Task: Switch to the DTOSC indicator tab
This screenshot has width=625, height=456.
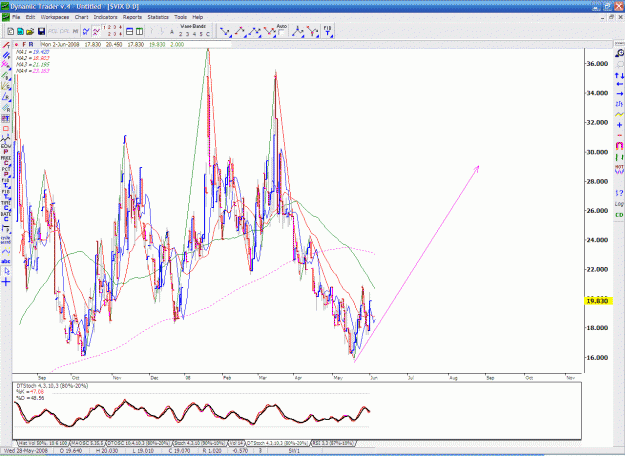Action: click(x=139, y=443)
